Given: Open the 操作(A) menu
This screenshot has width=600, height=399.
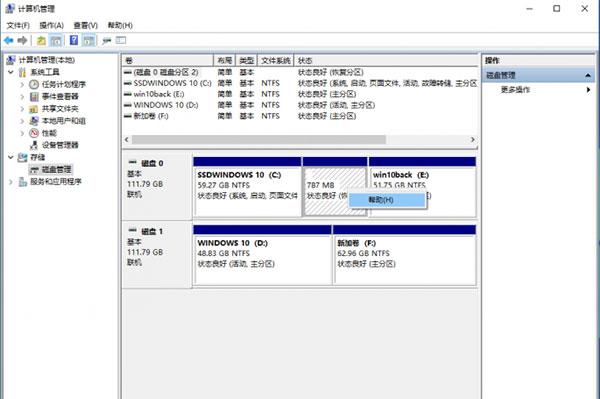Looking at the screenshot, I should pyautogui.click(x=51, y=25).
